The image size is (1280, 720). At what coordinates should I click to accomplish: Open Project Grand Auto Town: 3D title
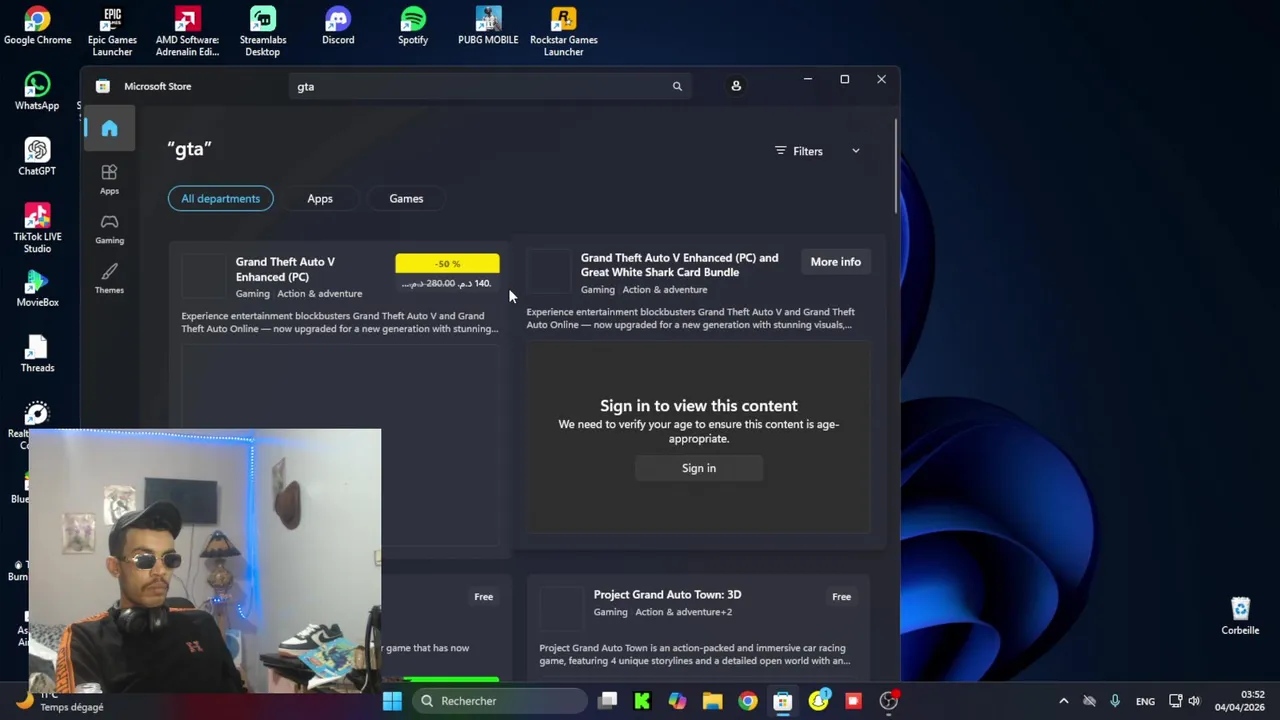tap(667, 595)
